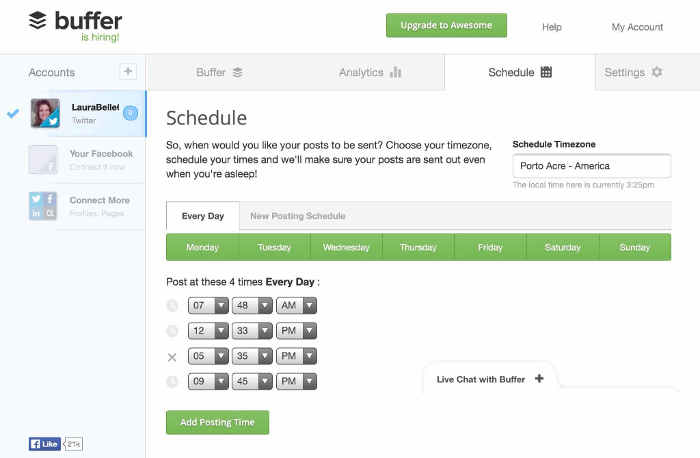Switch to the Analytics tab
Screen dimensions: 700x458
(370, 72)
